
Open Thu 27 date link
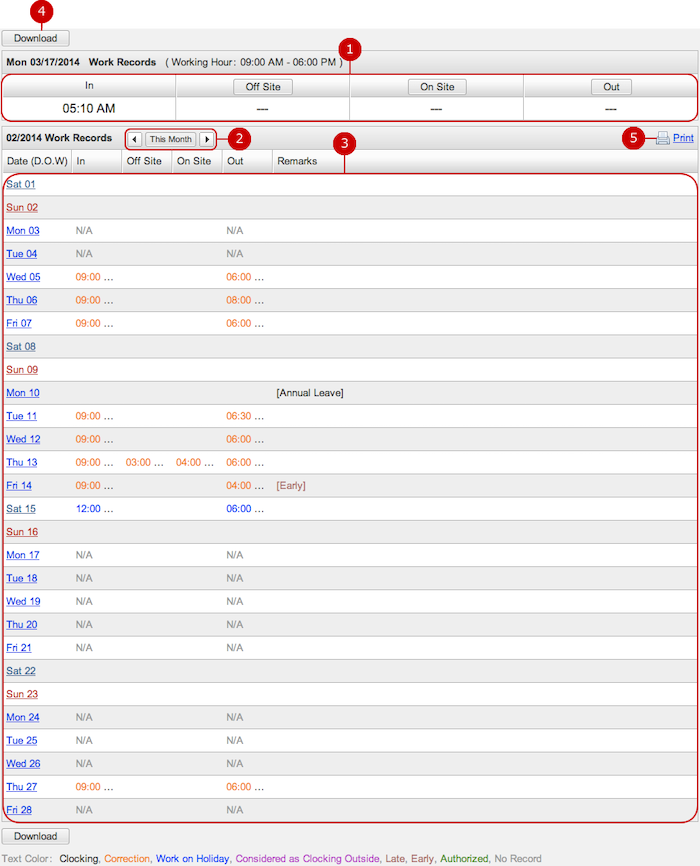pyautogui.click(x=22, y=788)
